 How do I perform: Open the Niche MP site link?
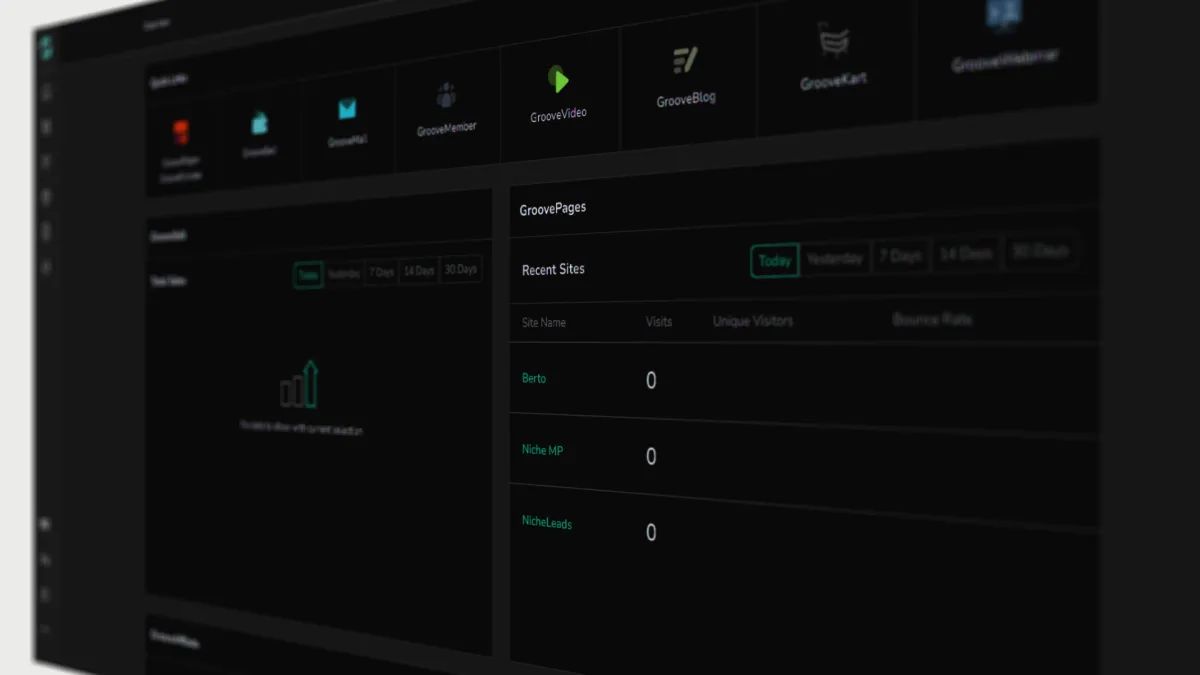(542, 450)
